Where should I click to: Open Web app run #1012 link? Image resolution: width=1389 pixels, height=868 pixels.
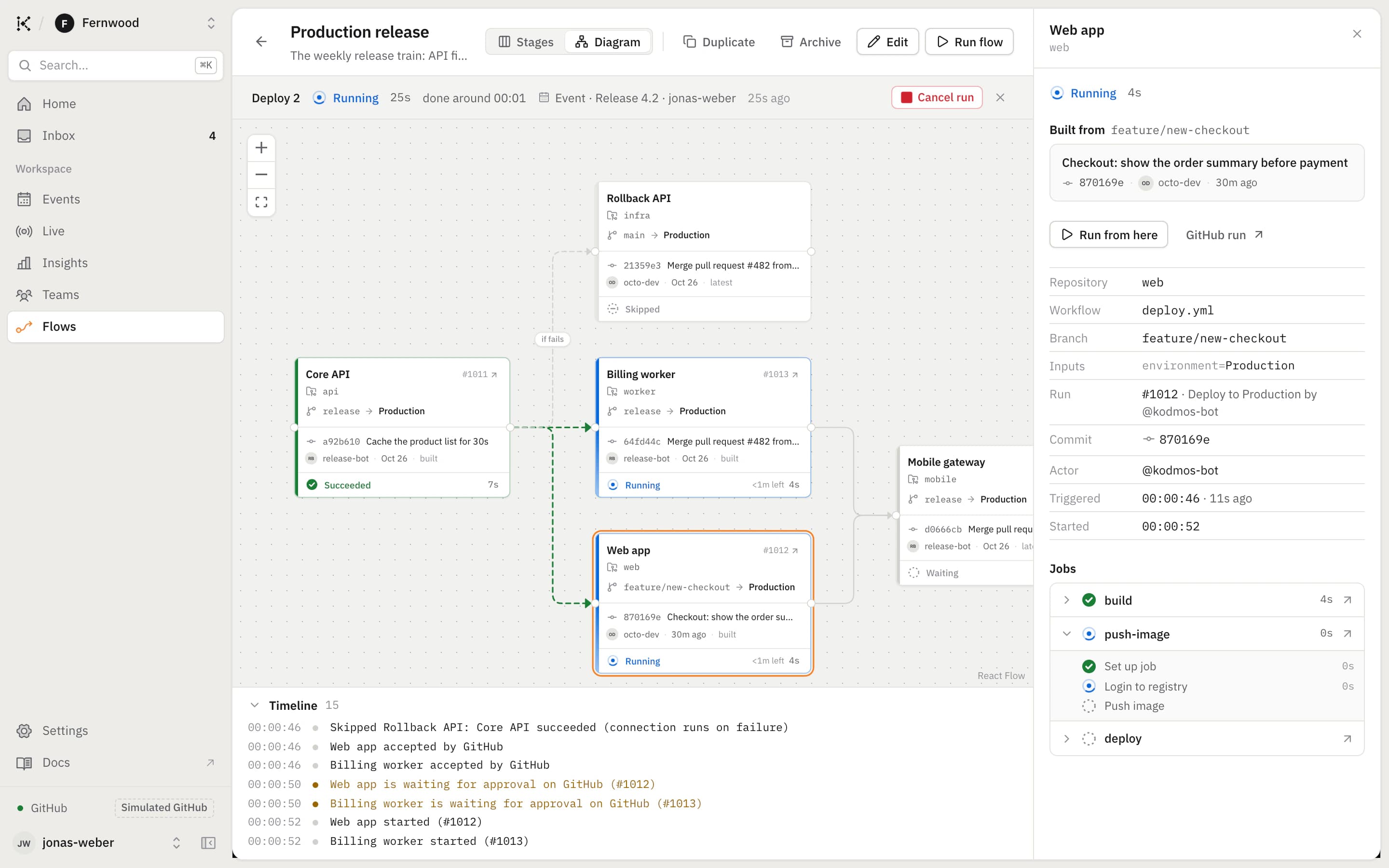781,551
